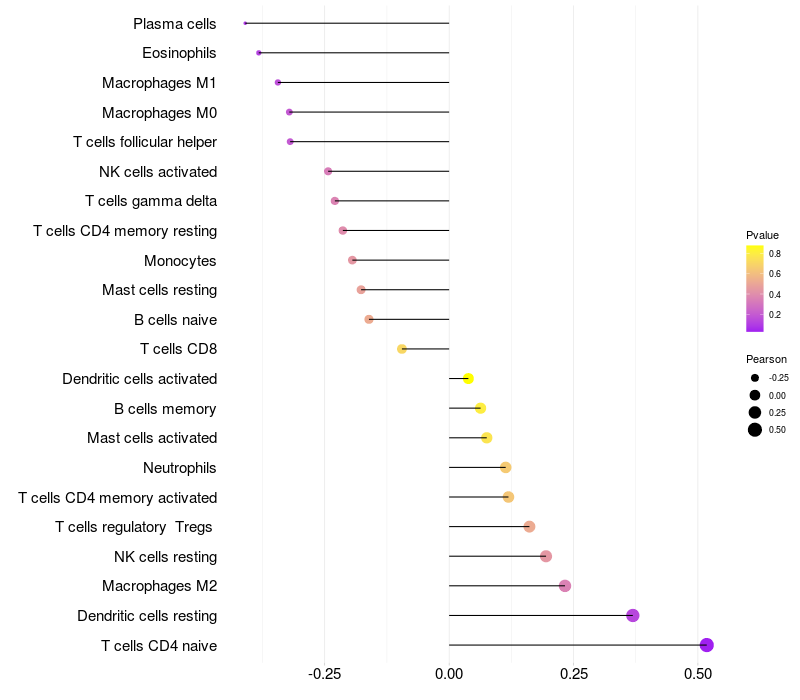Viewport: 800px width, 700px height.
Task: Select the Macrophages M2 data point
Action: 565,586
